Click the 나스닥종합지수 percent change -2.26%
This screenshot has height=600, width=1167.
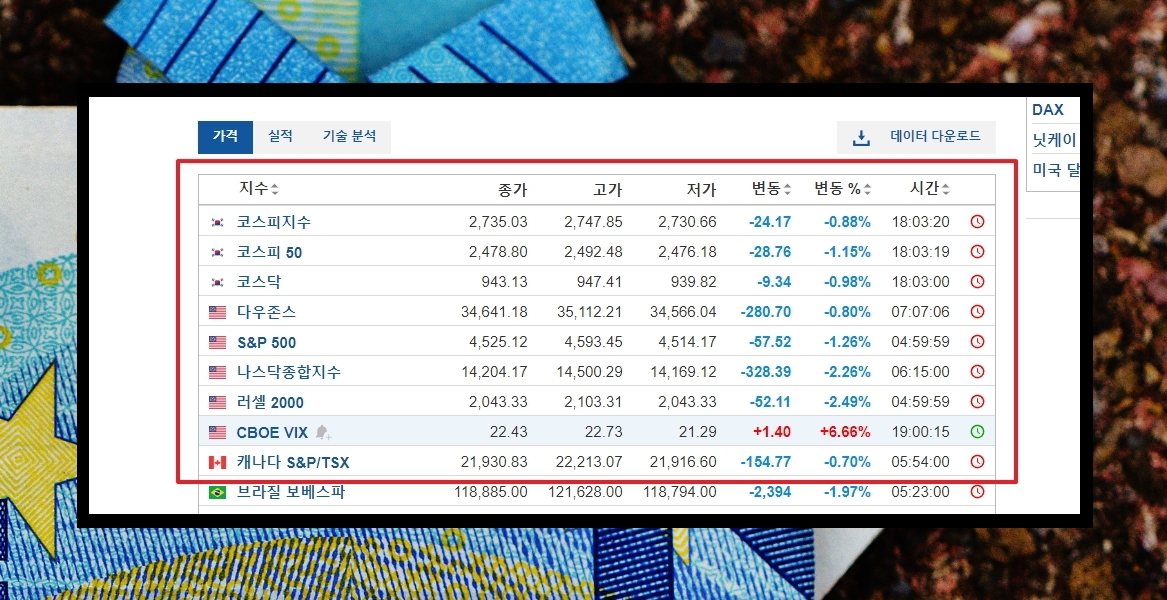(847, 372)
